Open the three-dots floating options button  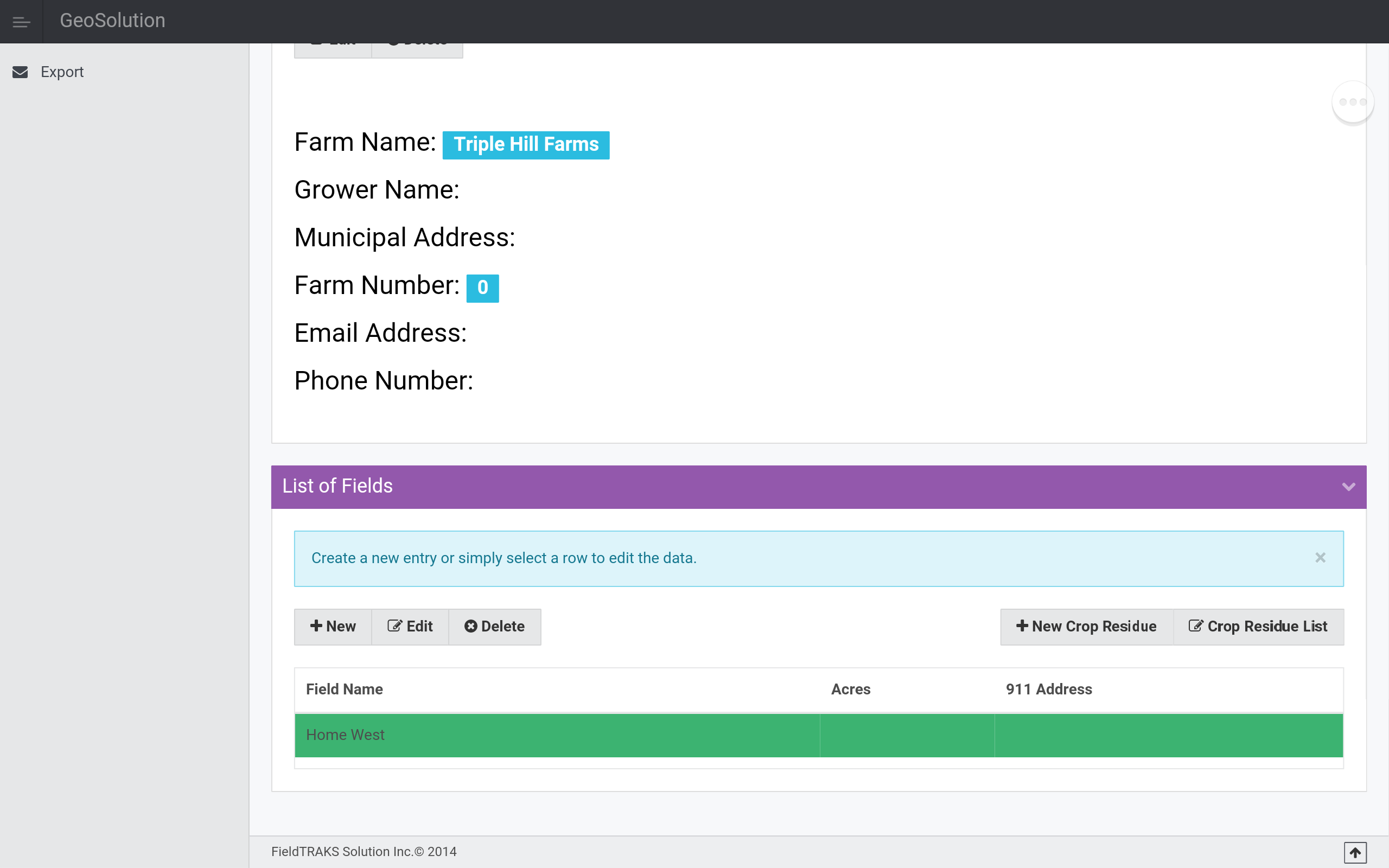pos(1352,101)
